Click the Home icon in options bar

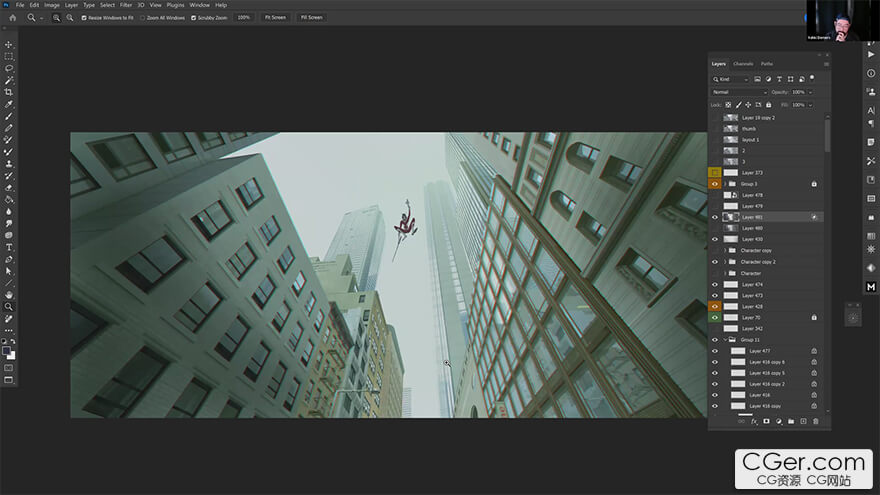[x=12, y=17]
